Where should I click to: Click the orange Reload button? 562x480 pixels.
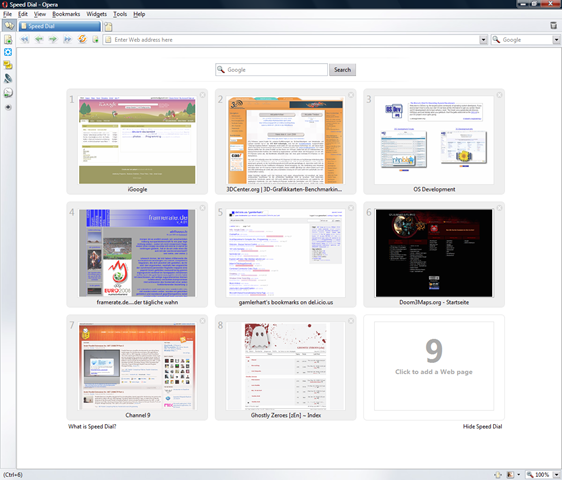[x=82, y=39]
